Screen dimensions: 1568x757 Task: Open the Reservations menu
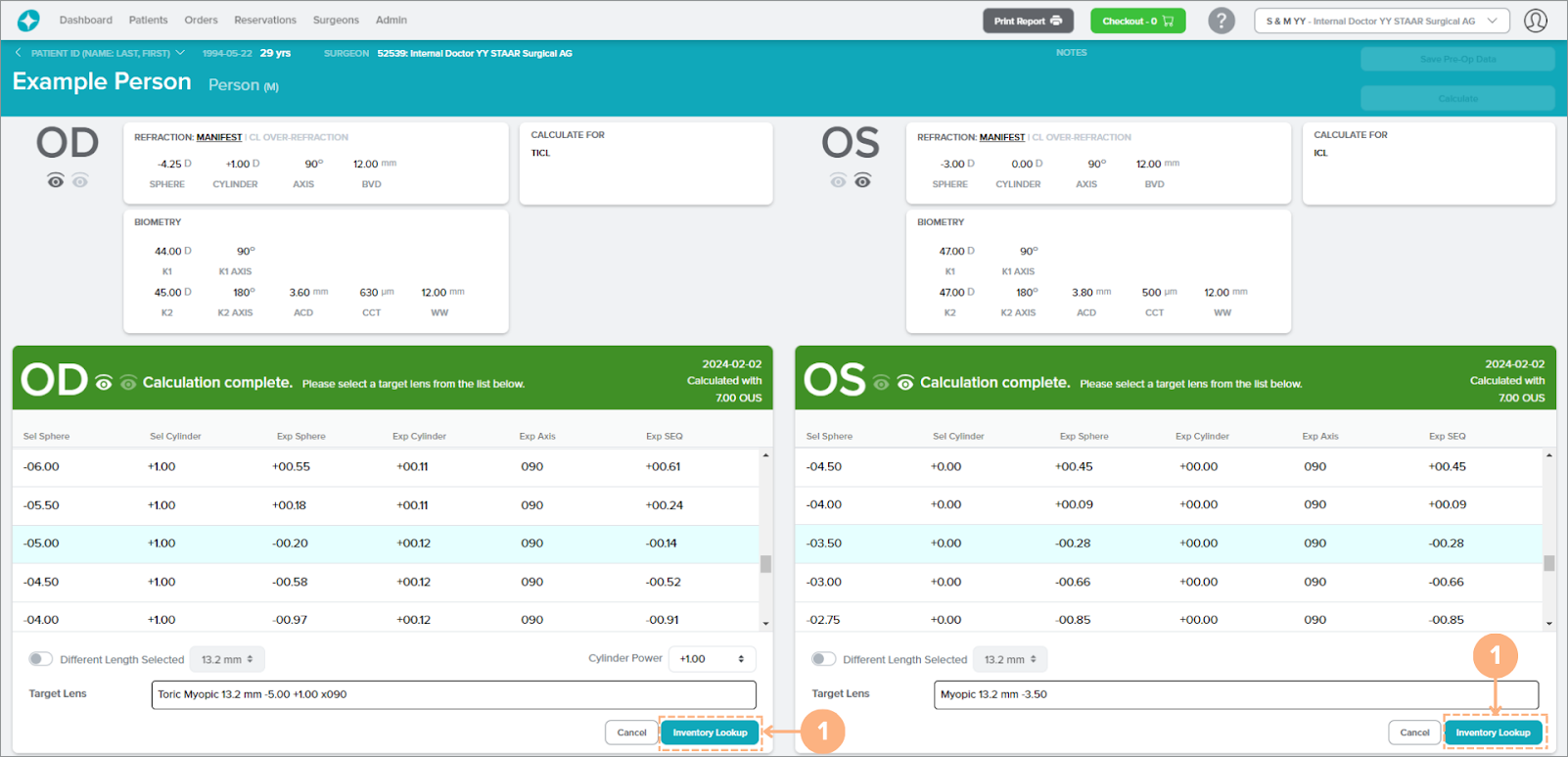(x=264, y=21)
